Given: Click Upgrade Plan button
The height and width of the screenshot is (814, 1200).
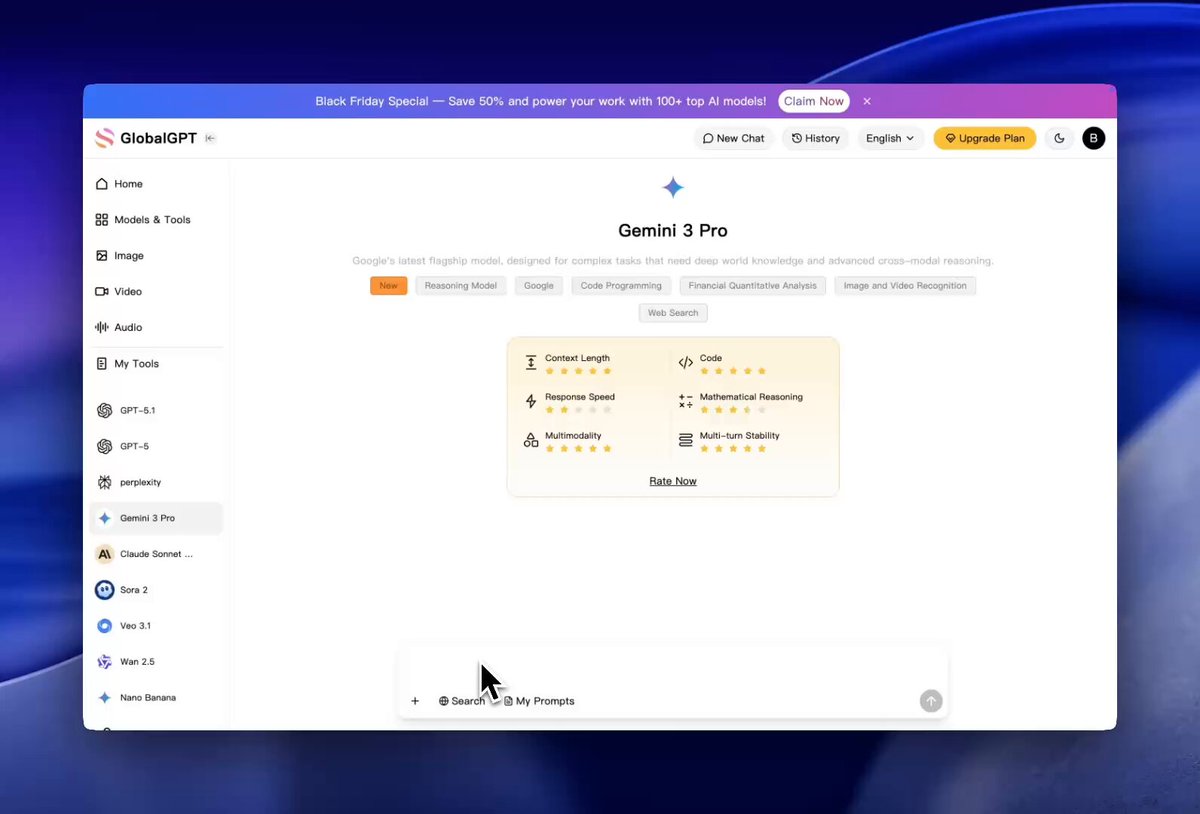Looking at the screenshot, I should click(984, 138).
